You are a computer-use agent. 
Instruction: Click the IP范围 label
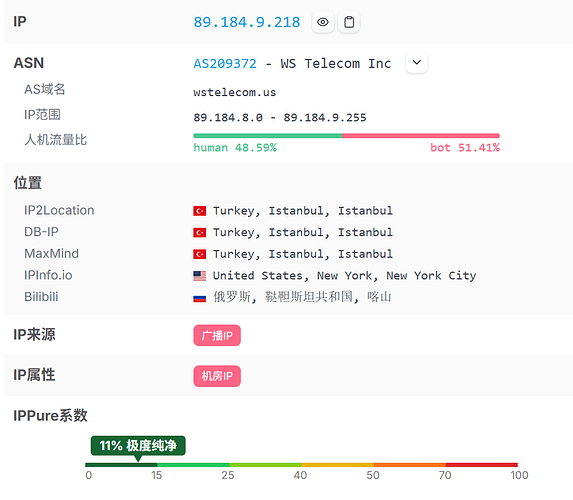point(42,114)
